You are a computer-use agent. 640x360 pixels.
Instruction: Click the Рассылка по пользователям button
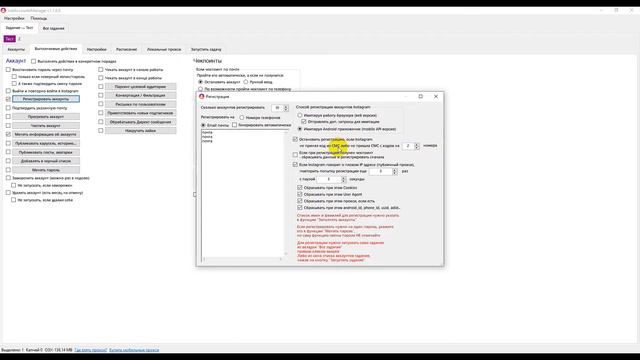click(140, 104)
